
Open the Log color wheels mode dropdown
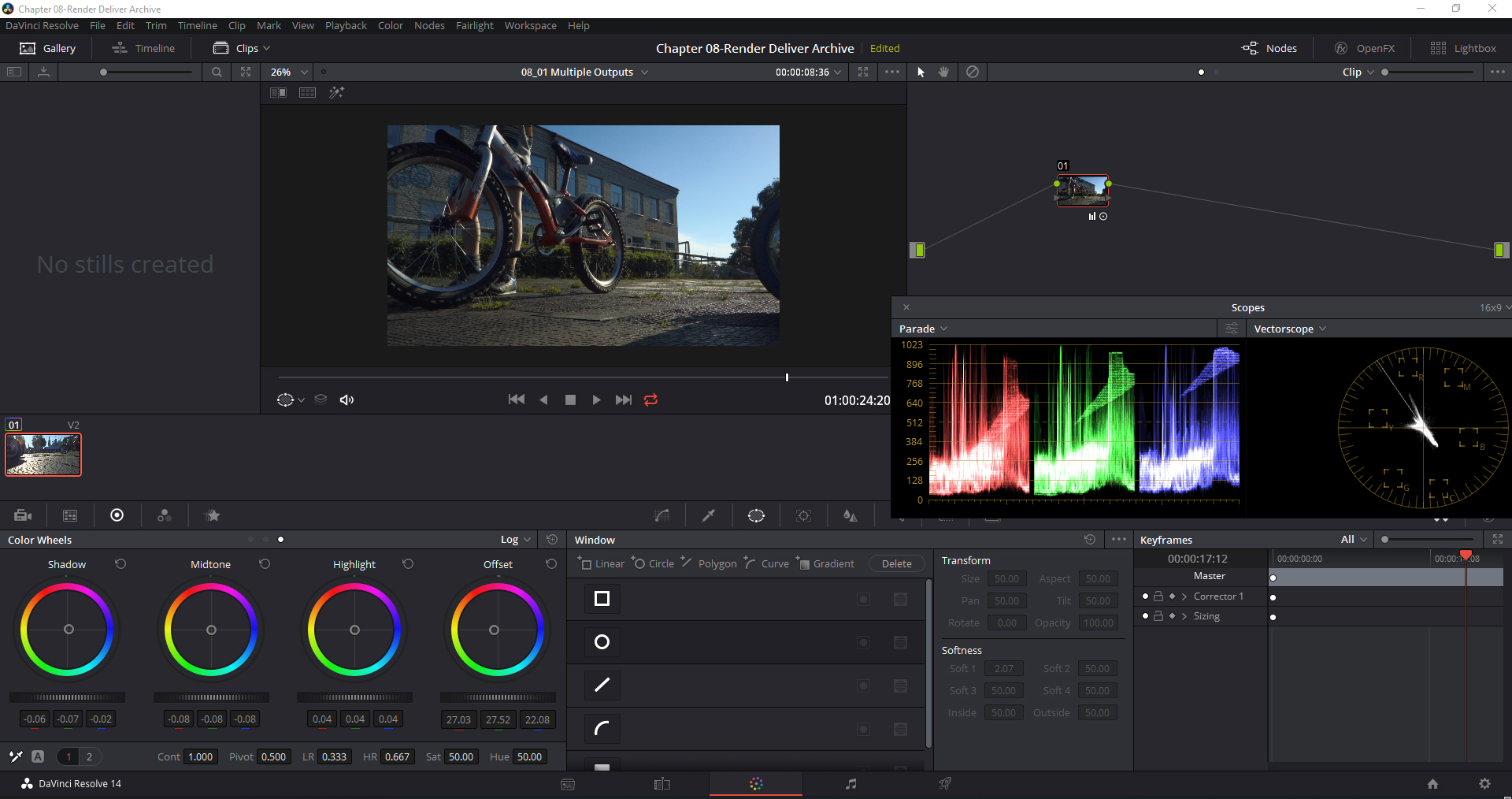pos(516,540)
